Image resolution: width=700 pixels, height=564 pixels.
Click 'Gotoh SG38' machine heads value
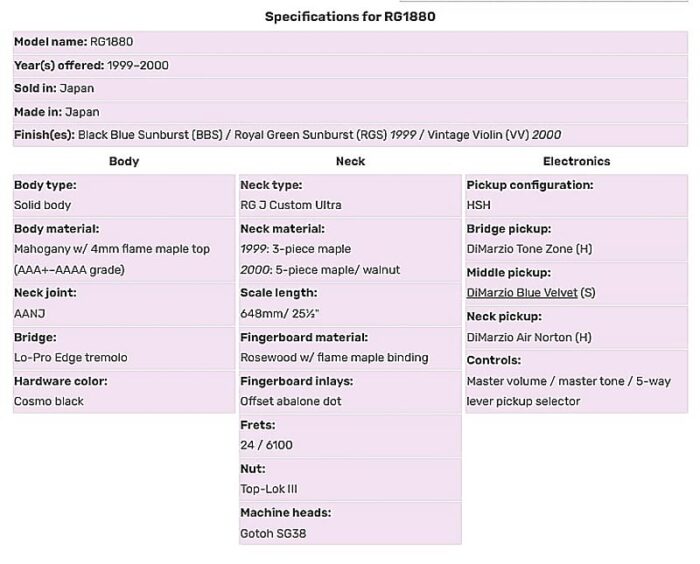click(273, 533)
